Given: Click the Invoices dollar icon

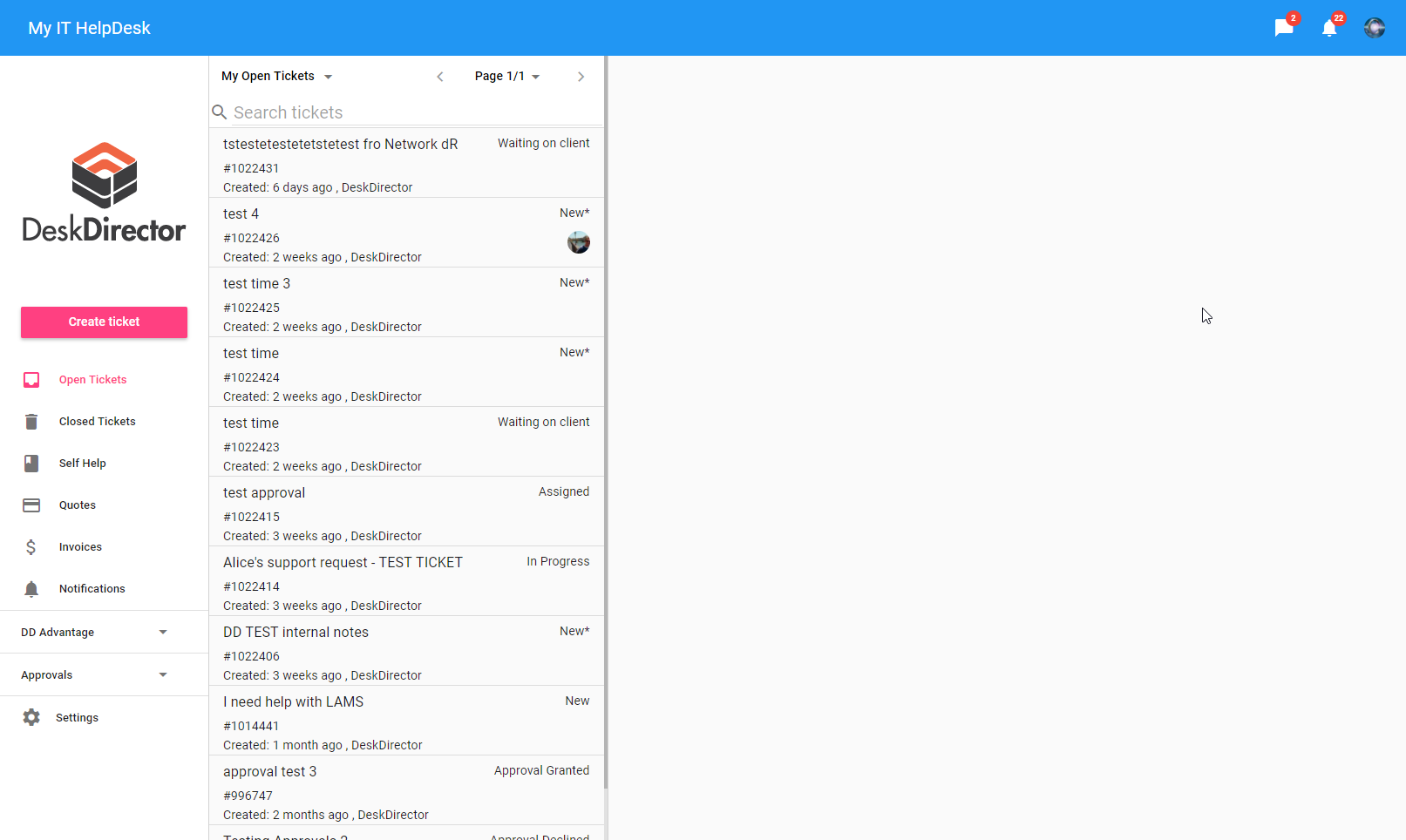Looking at the screenshot, I should point(31,547).
